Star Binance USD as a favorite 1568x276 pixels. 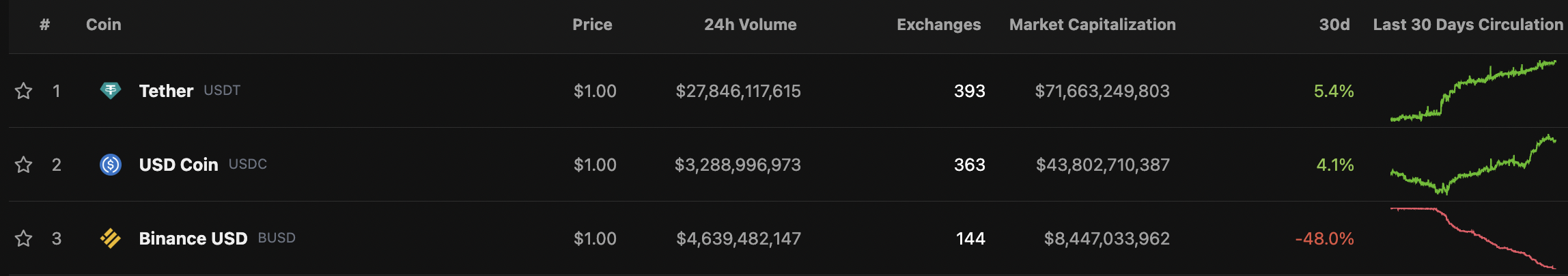24,238
